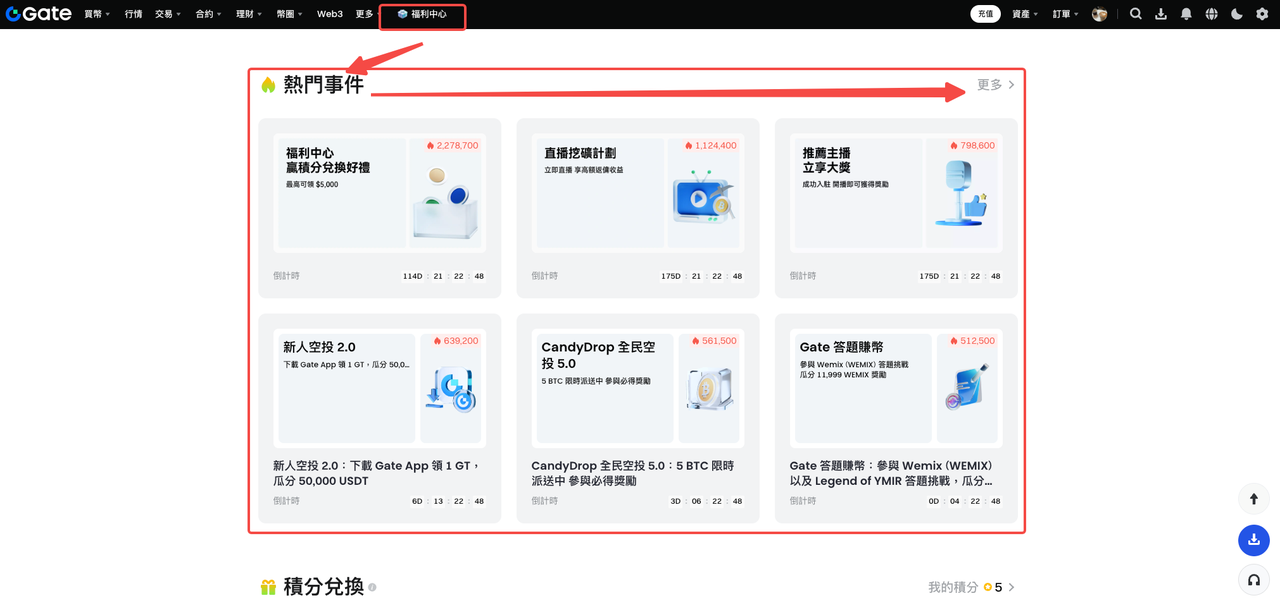Image resolution: width=1280 pixels, height=610 pixels.
Task: Click the search magnifier icon
Action: click(1136, 14)
